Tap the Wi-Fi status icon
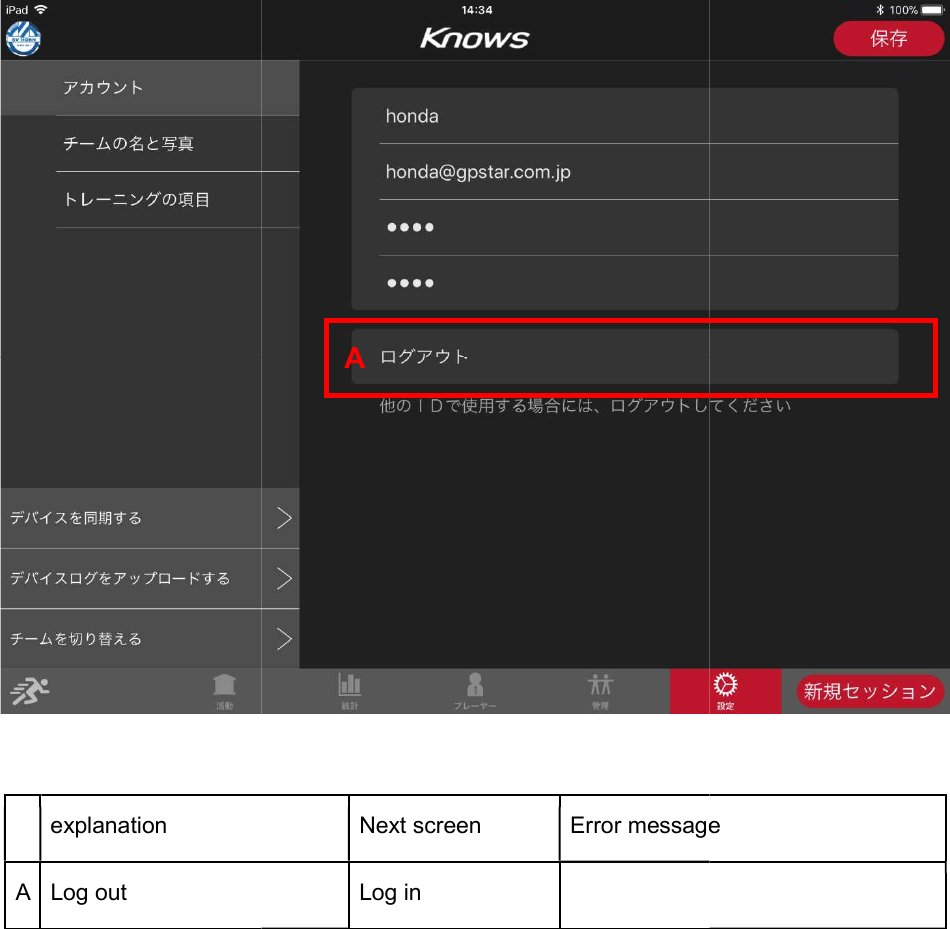The image size is (950, 929). click(41, 9)
